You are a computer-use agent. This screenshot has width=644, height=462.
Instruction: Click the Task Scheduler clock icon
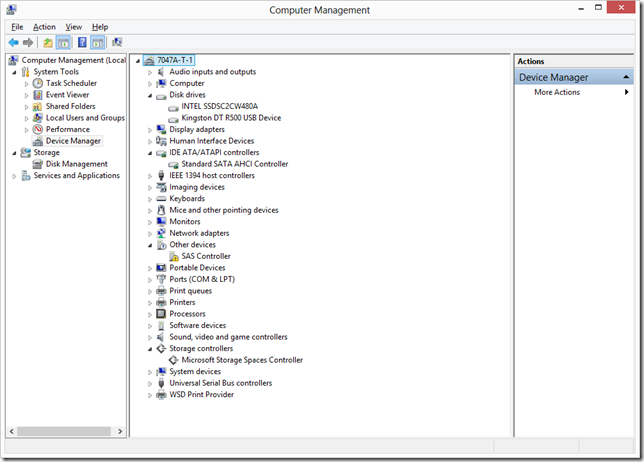pos(38,83)
